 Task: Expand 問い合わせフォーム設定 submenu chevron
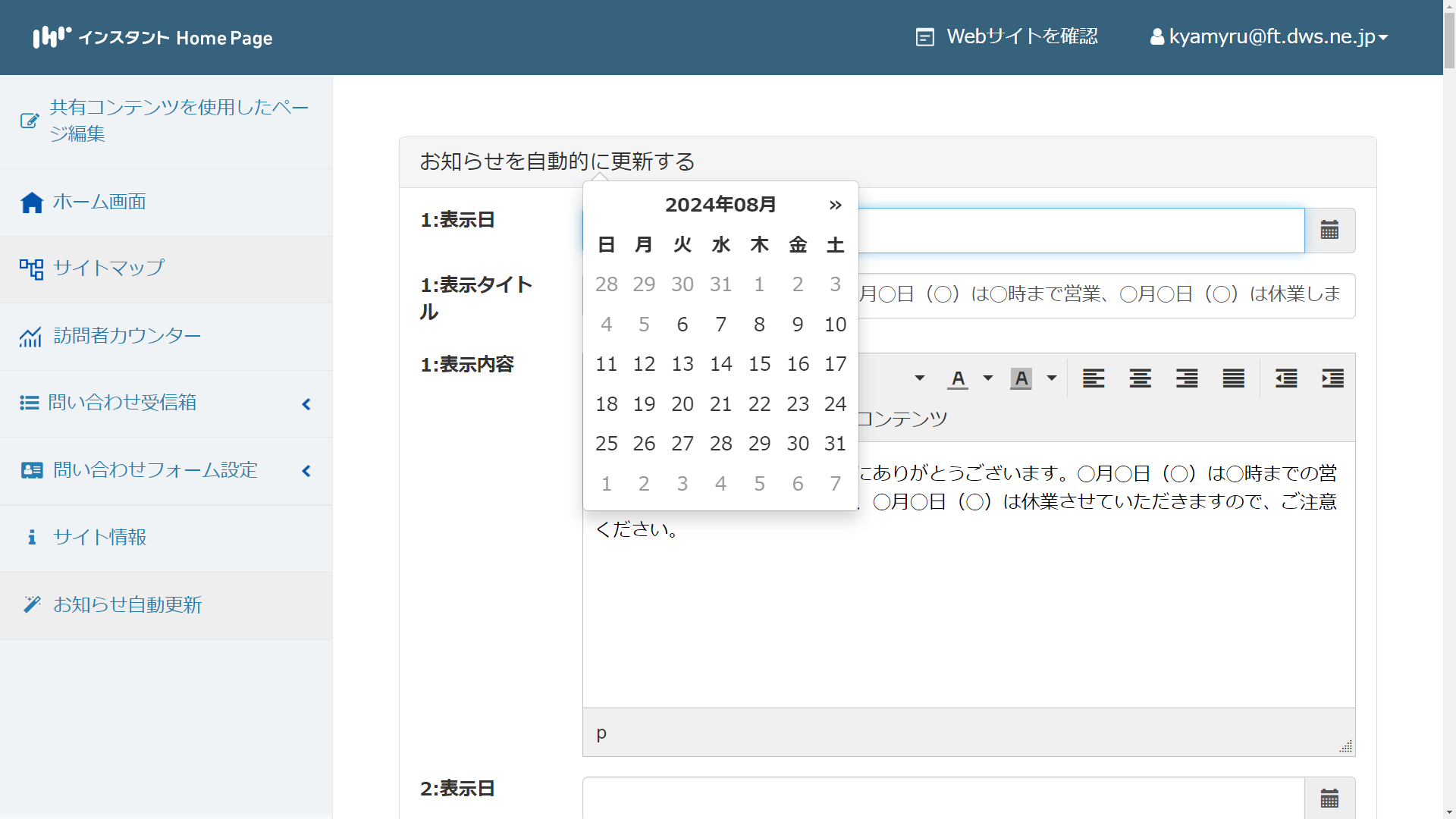[x=306, y=471]
